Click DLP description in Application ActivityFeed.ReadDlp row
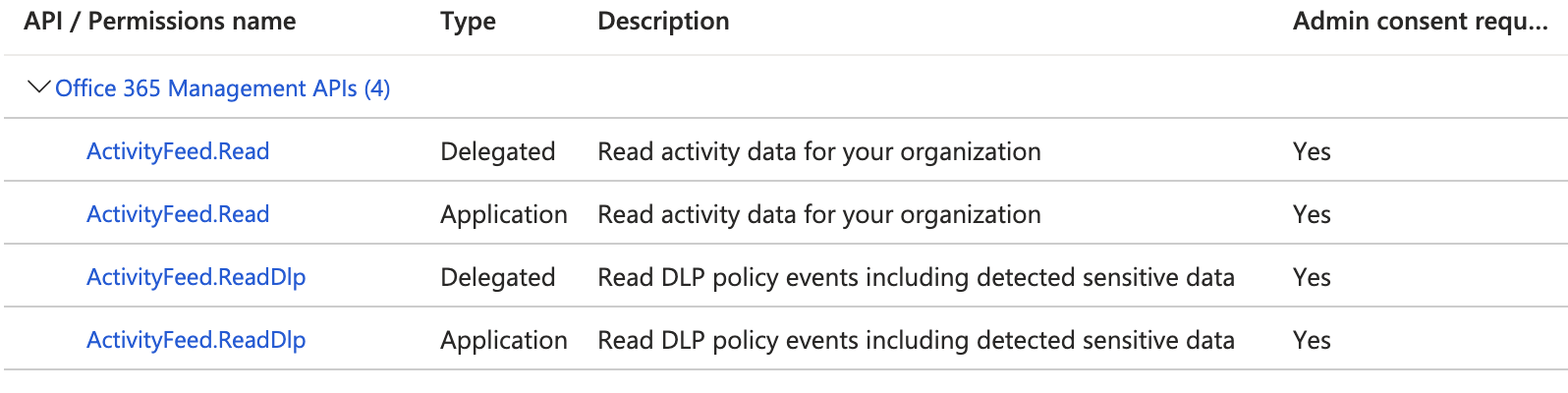Image resolution: width=1568 pixels, height=393 pixels. click(916, 340)
